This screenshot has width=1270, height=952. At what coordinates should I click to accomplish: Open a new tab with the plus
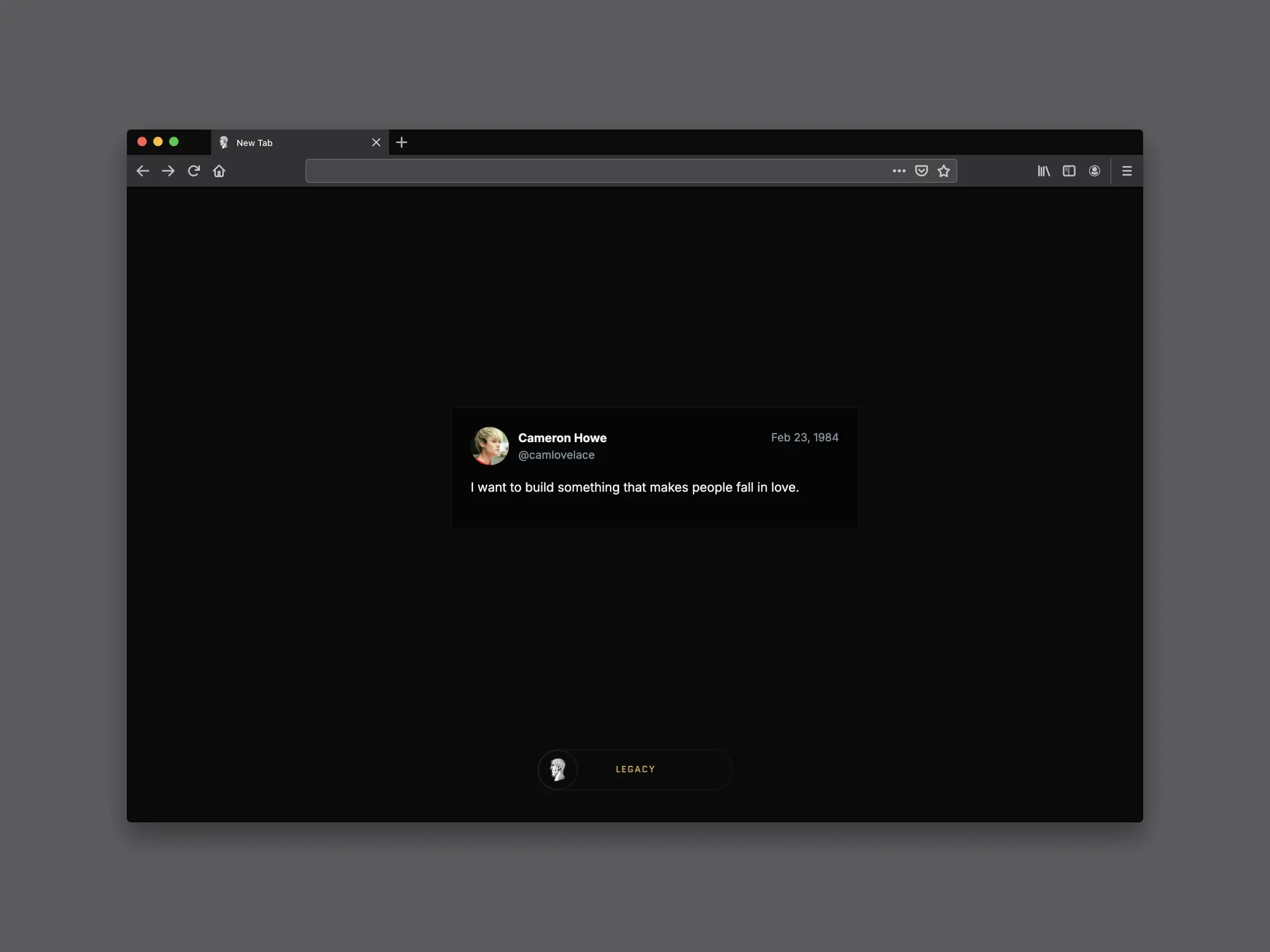pyautogui.click(x=401, y=142)
